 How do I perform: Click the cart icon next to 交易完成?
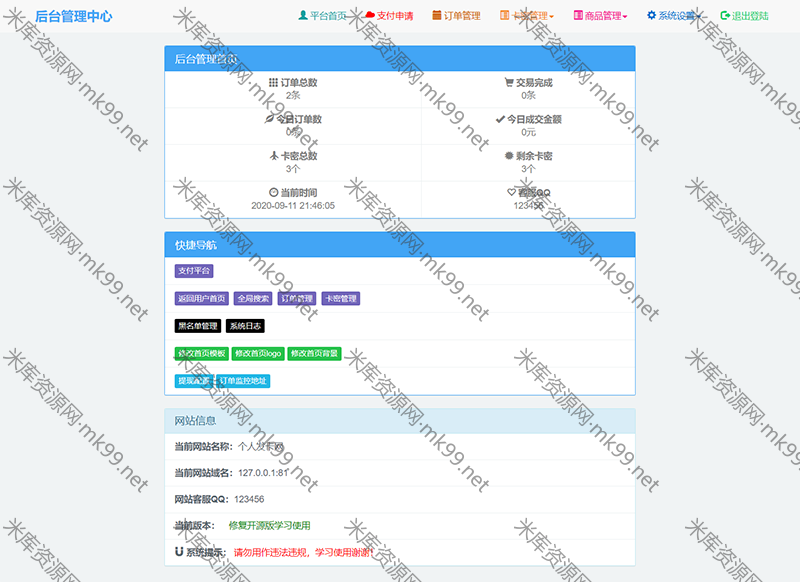click(509, 82)
